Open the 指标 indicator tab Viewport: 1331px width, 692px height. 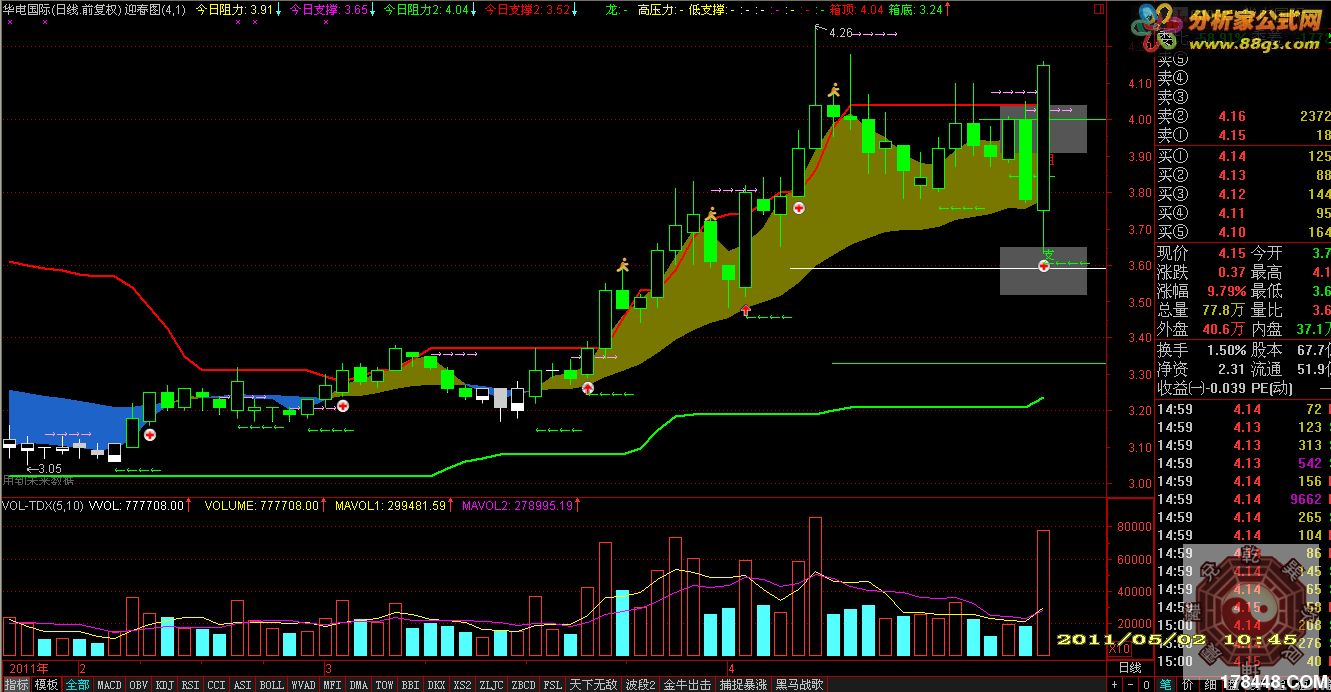tap(16, 685)
